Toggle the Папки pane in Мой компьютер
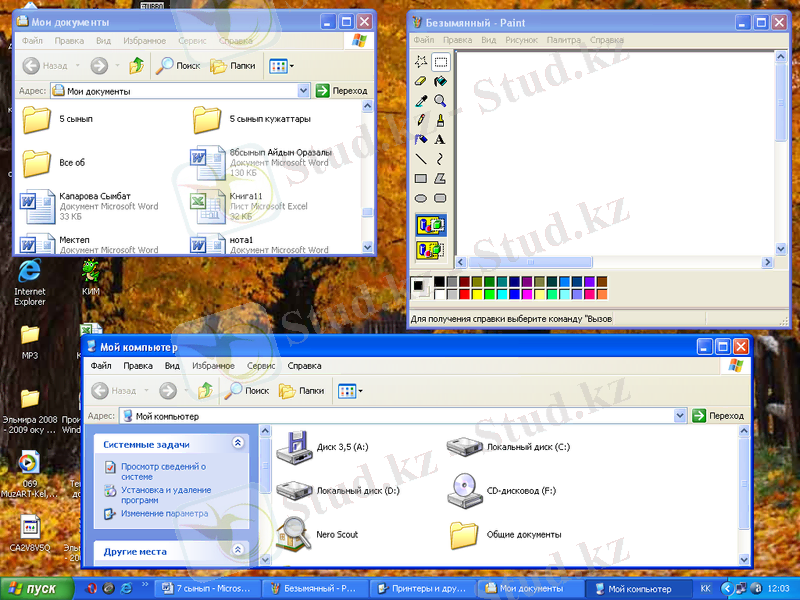Screen dimensions: 800x600 pos(301,391)
